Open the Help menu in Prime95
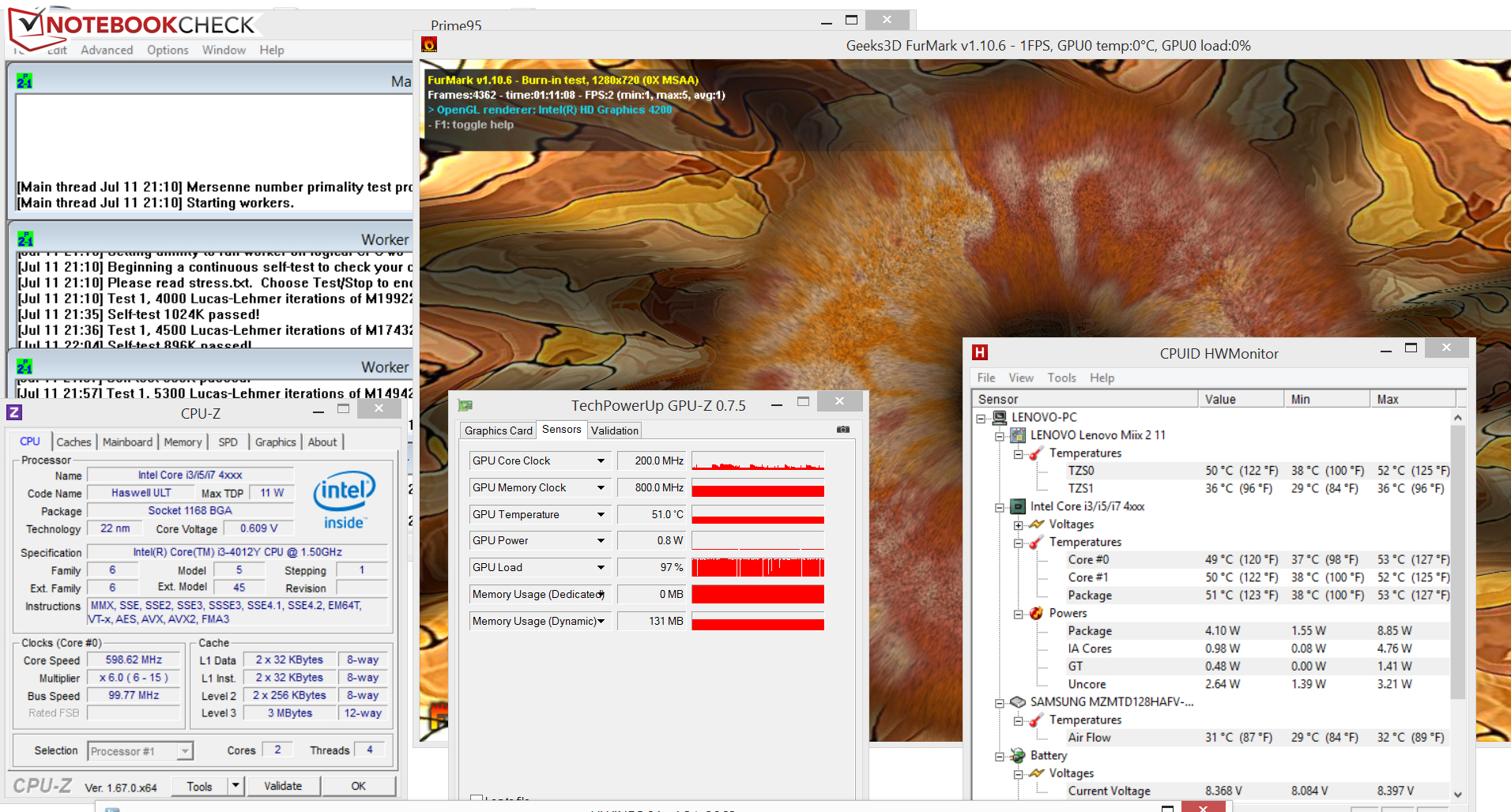Viewport: 1511px width, 812px height. click(272, 50)
